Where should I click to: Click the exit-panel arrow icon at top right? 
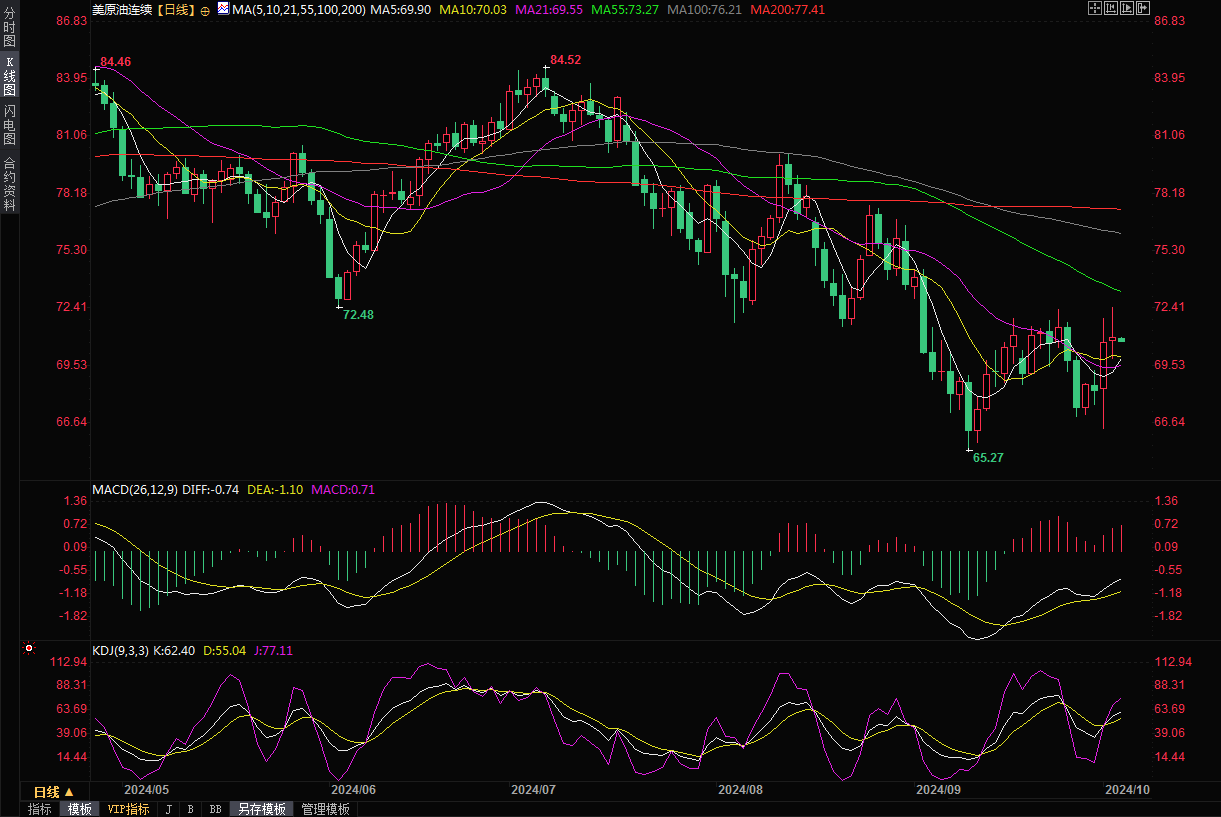pyautogui.click(x=1143, y=8)
